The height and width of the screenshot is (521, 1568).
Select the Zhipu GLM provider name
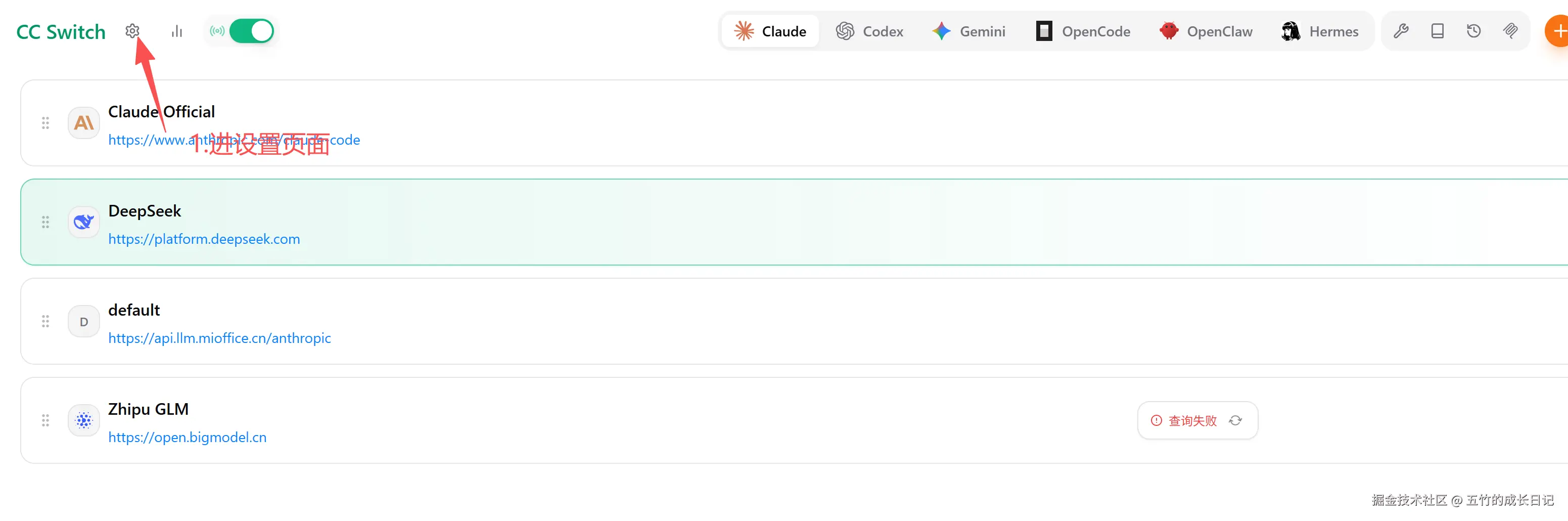[x=149, y=410]
